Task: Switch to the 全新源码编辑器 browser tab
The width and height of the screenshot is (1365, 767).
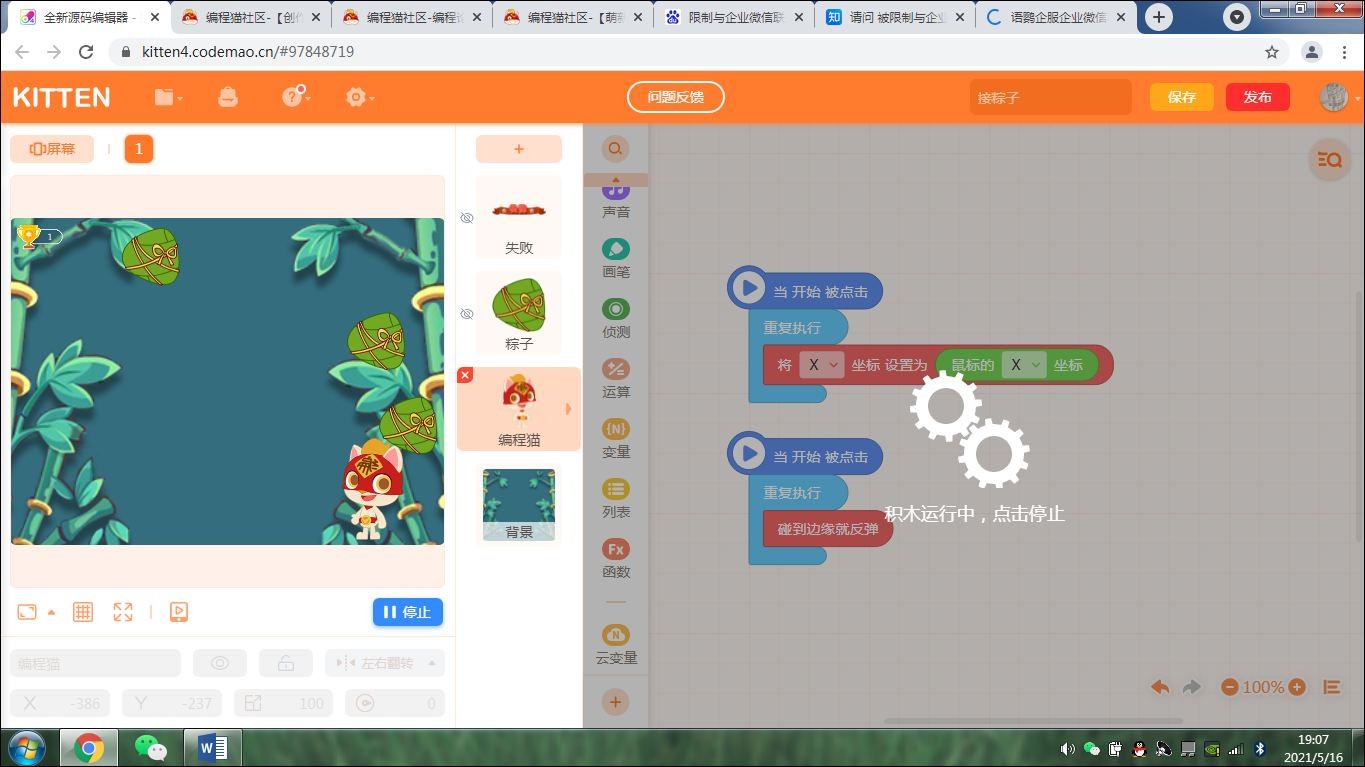Action: (x=88, y=17)
